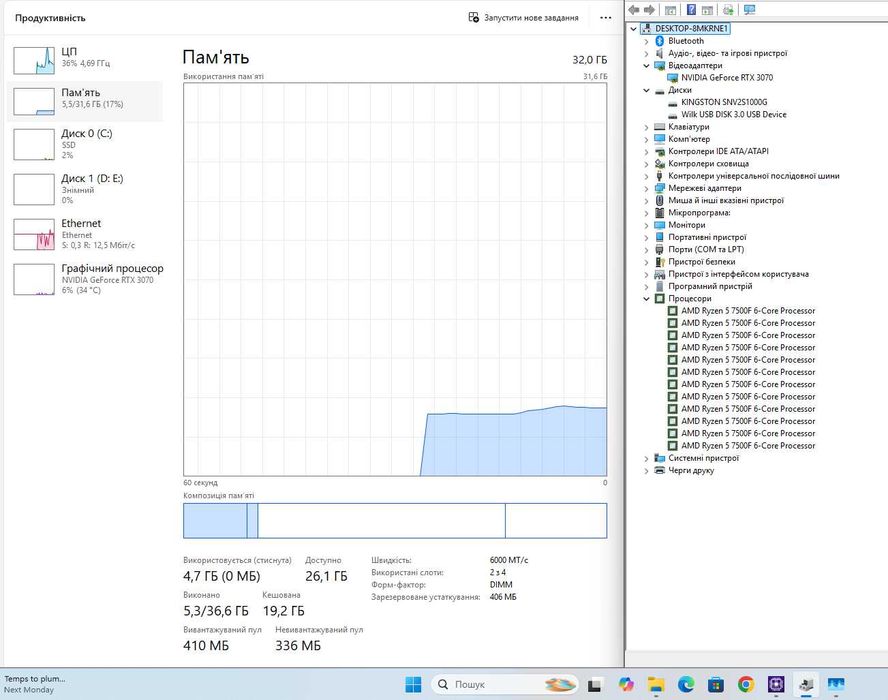888x700 pixels.
Task: Select Пристрої з інтерфейсом користувача
Action: [x=738, y=274]
